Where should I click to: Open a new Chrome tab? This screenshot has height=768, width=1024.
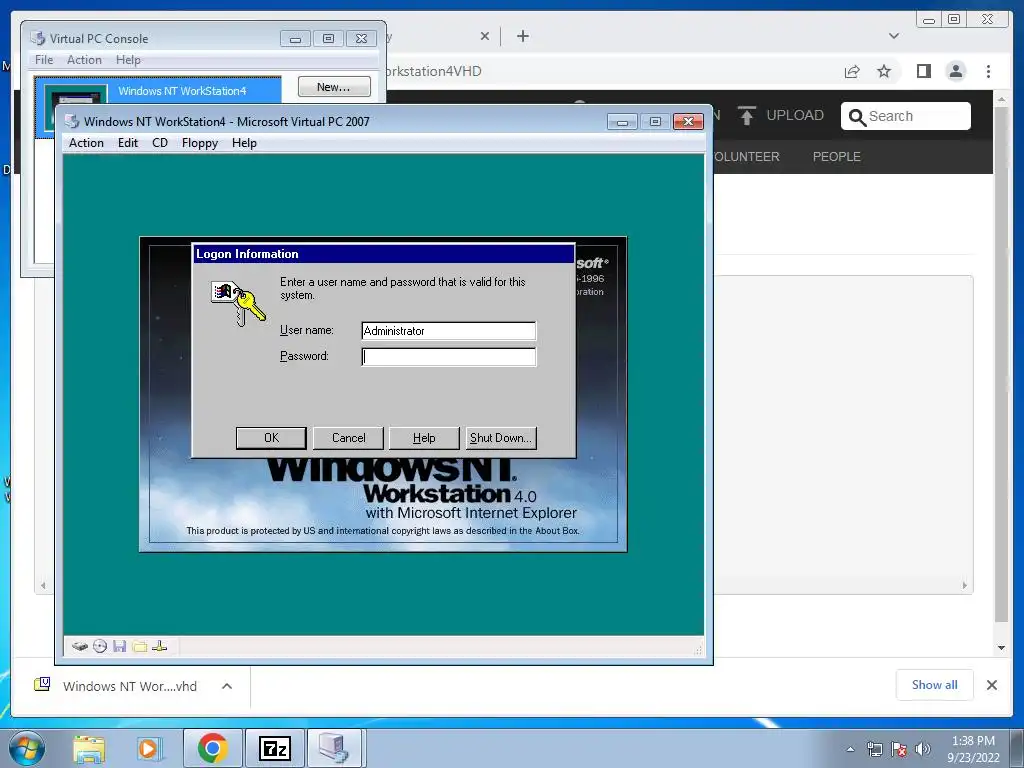(x=522, y=36)
